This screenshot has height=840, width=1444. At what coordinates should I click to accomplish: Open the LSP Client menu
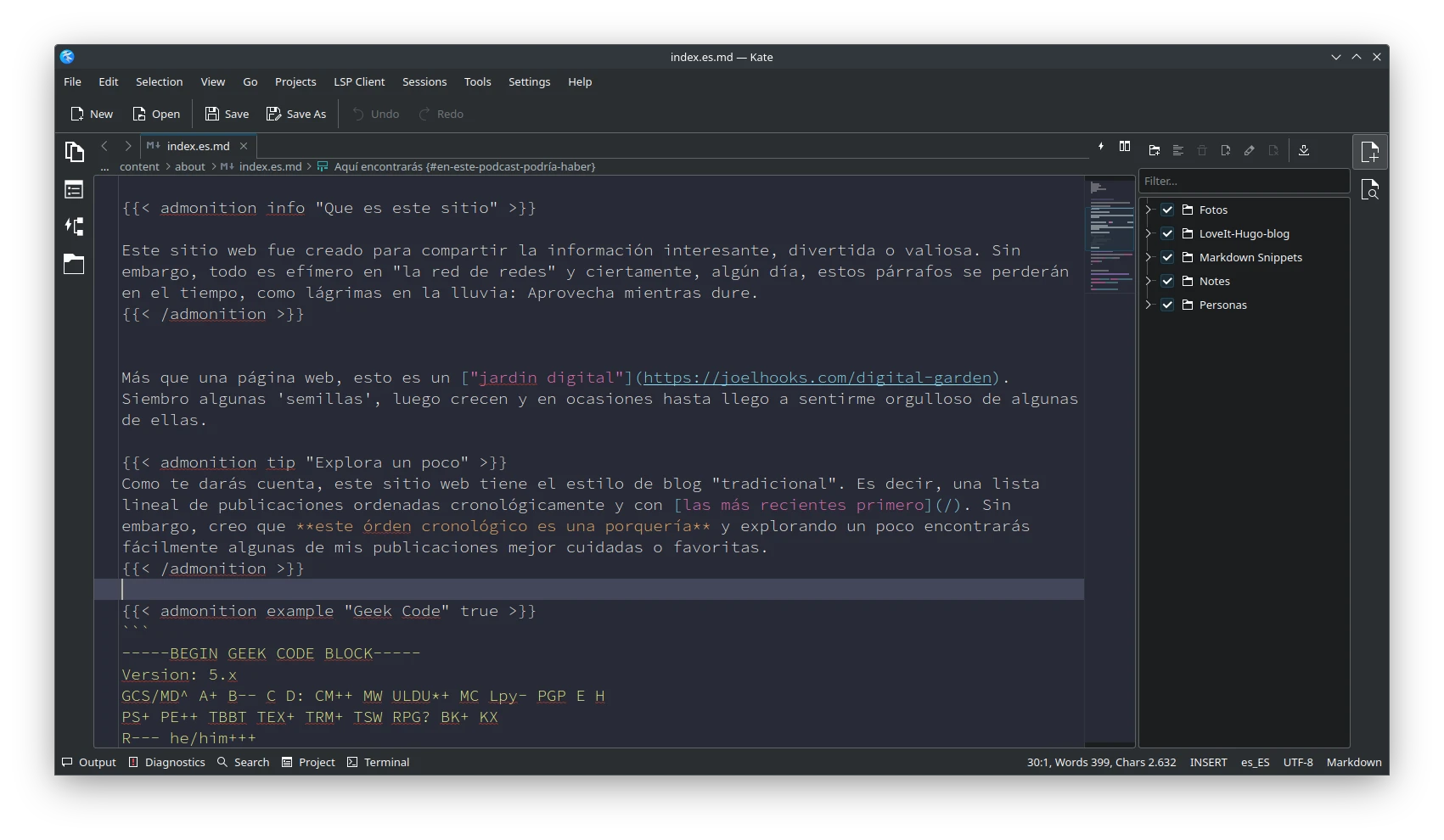click(x=358, y=82)
